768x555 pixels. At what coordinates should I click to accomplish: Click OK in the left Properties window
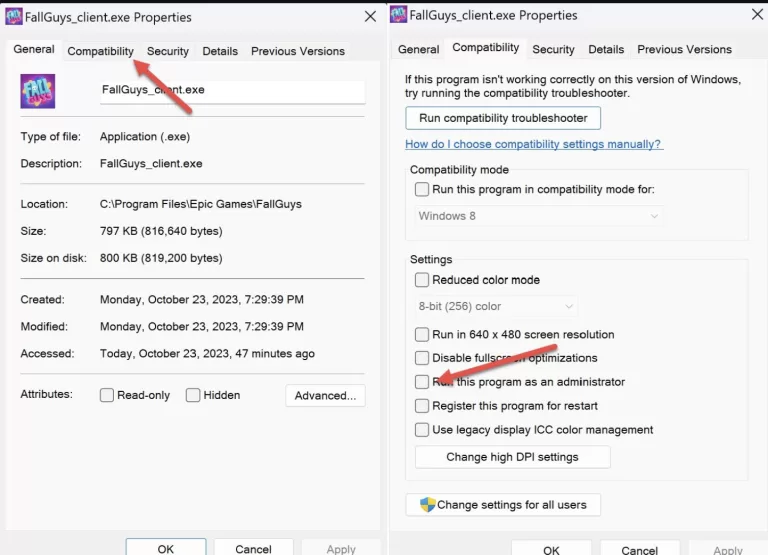166,548
